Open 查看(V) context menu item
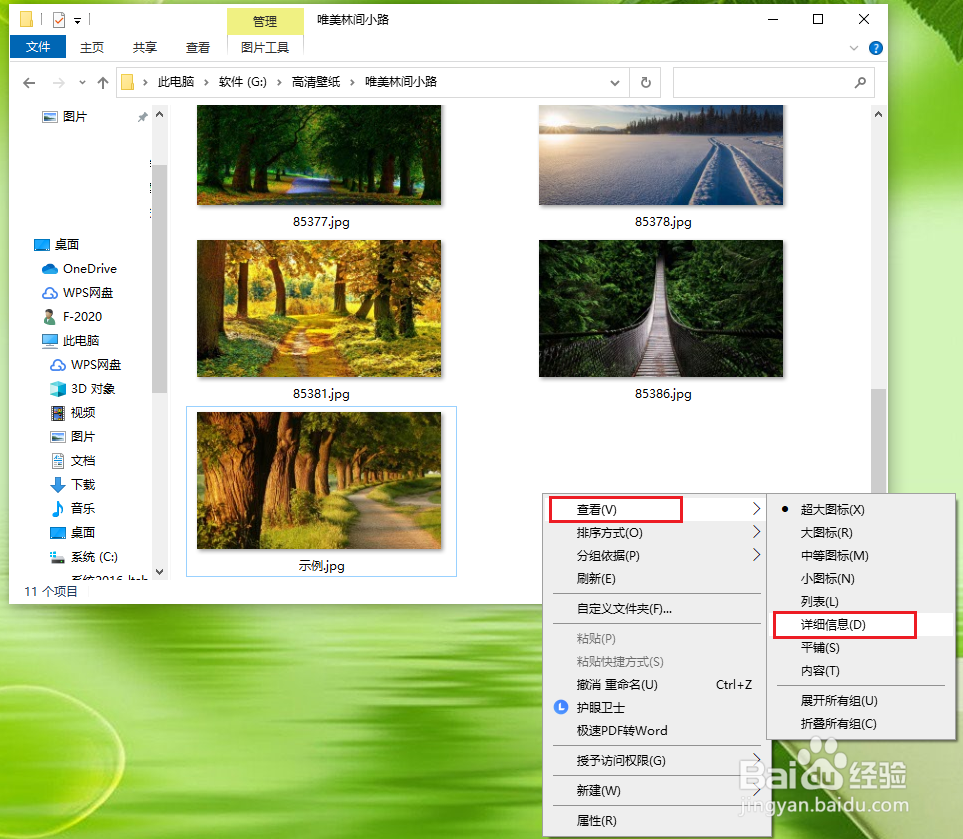963x839 pixels. tap(657, 510)
